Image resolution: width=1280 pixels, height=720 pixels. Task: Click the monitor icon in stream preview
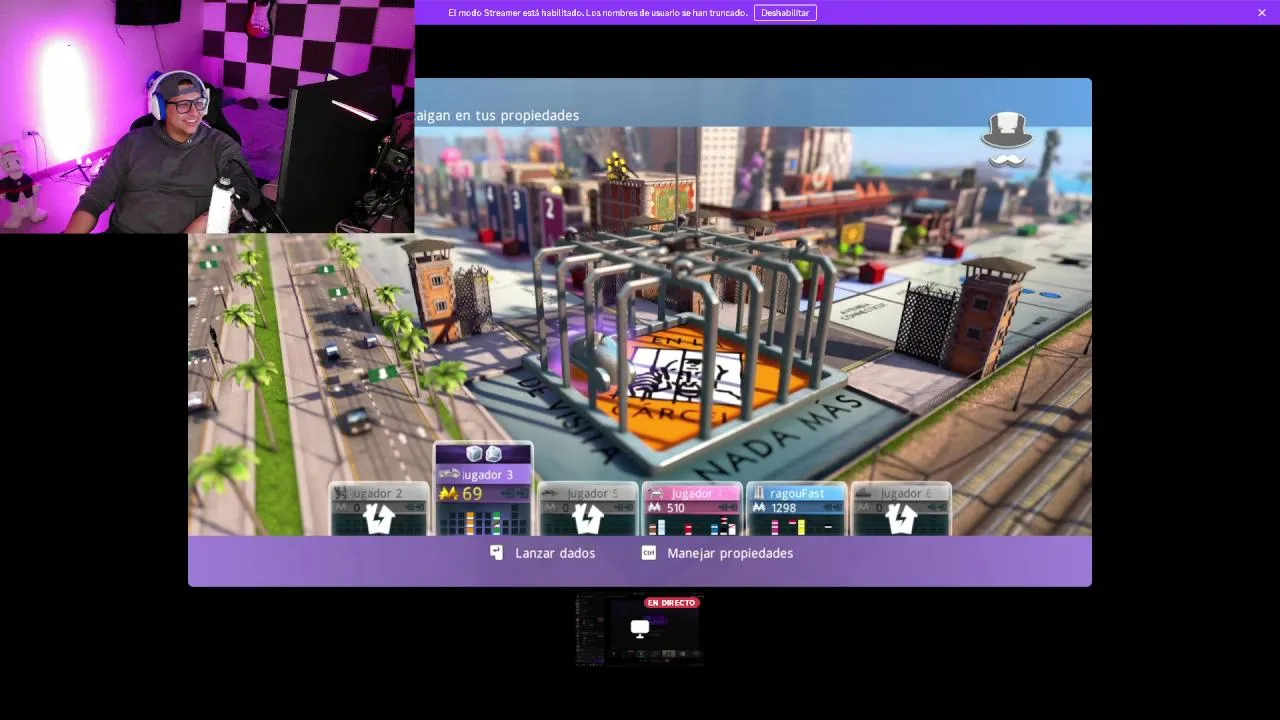tap(639, 628)
